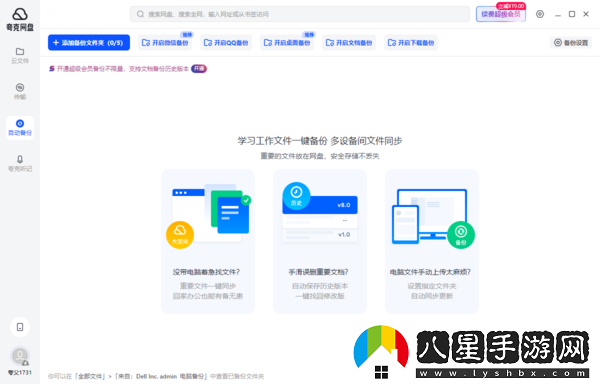Viewport: 600px width, 384px height.
Task: Click the ¥19.00 discount red badge
Action: (x=511, y=6)
